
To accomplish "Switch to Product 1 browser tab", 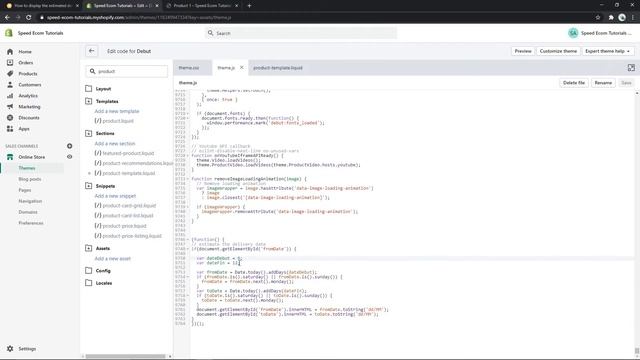I will [202, 6].
